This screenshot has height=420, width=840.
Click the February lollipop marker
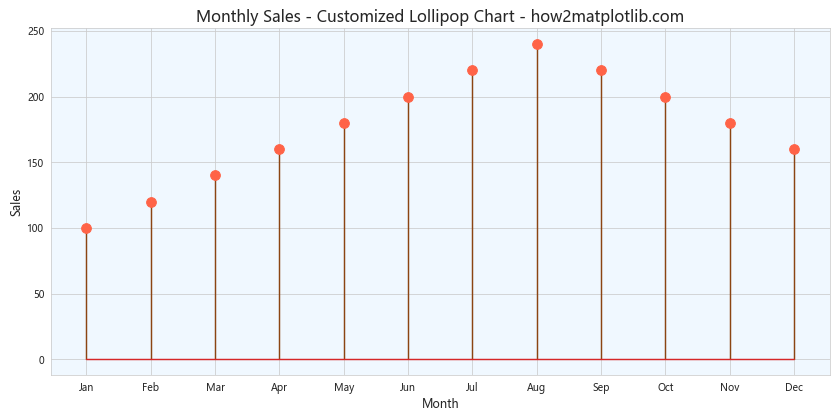coord(151,202)
